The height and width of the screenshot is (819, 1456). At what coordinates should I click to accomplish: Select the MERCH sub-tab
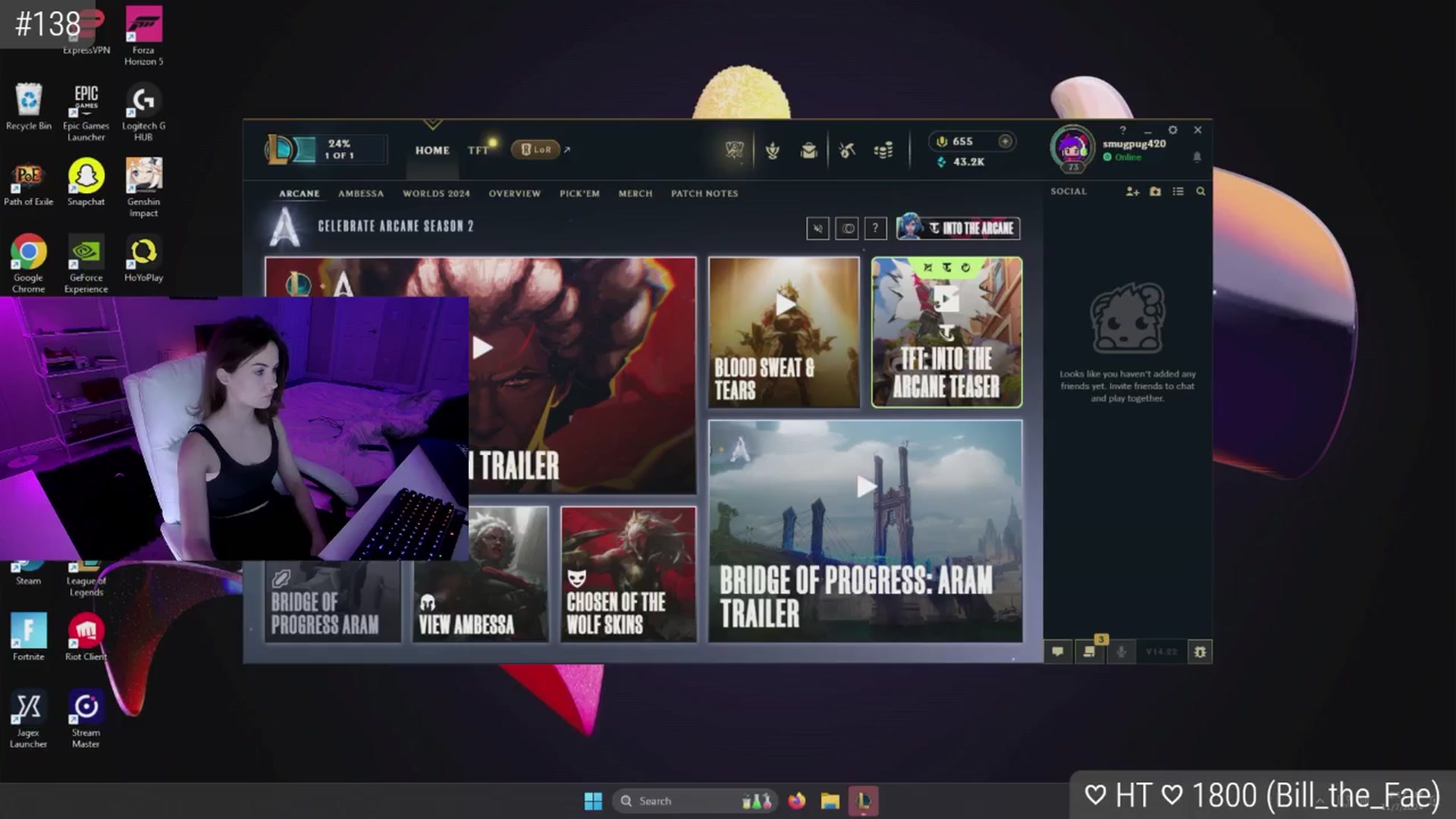click(x=635, y=193)
